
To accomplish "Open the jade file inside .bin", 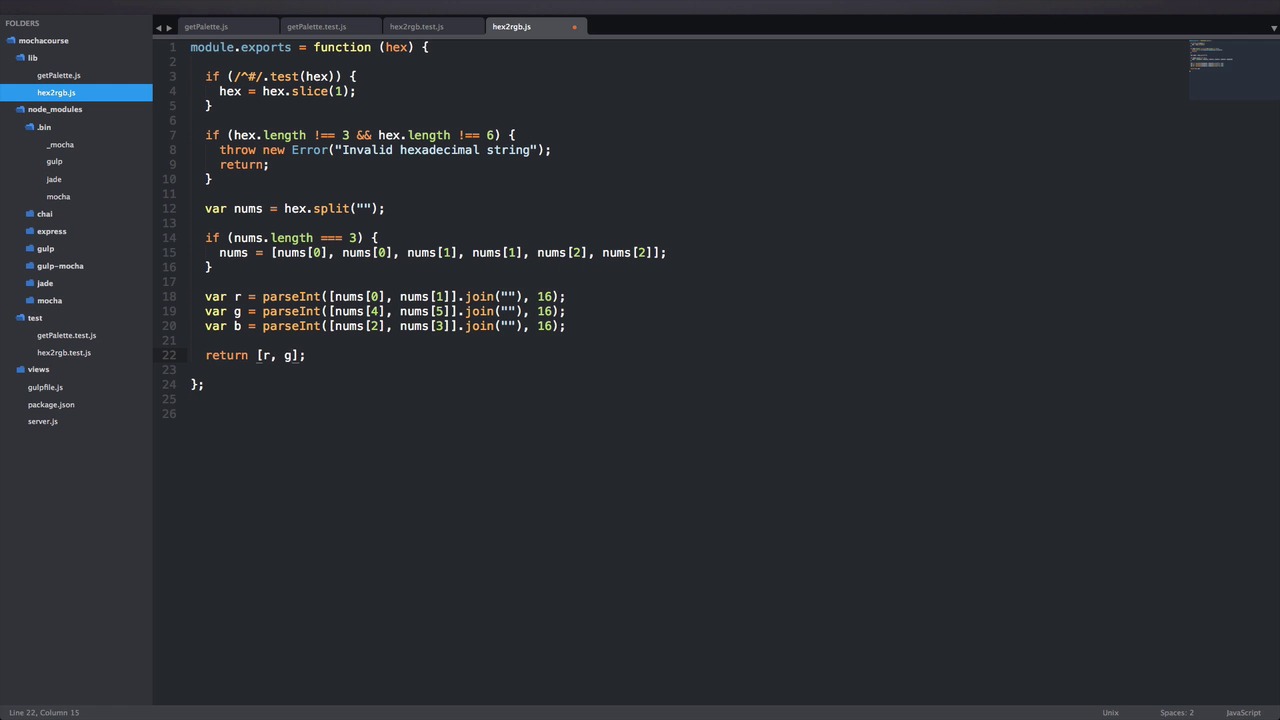I will point(54,179).
